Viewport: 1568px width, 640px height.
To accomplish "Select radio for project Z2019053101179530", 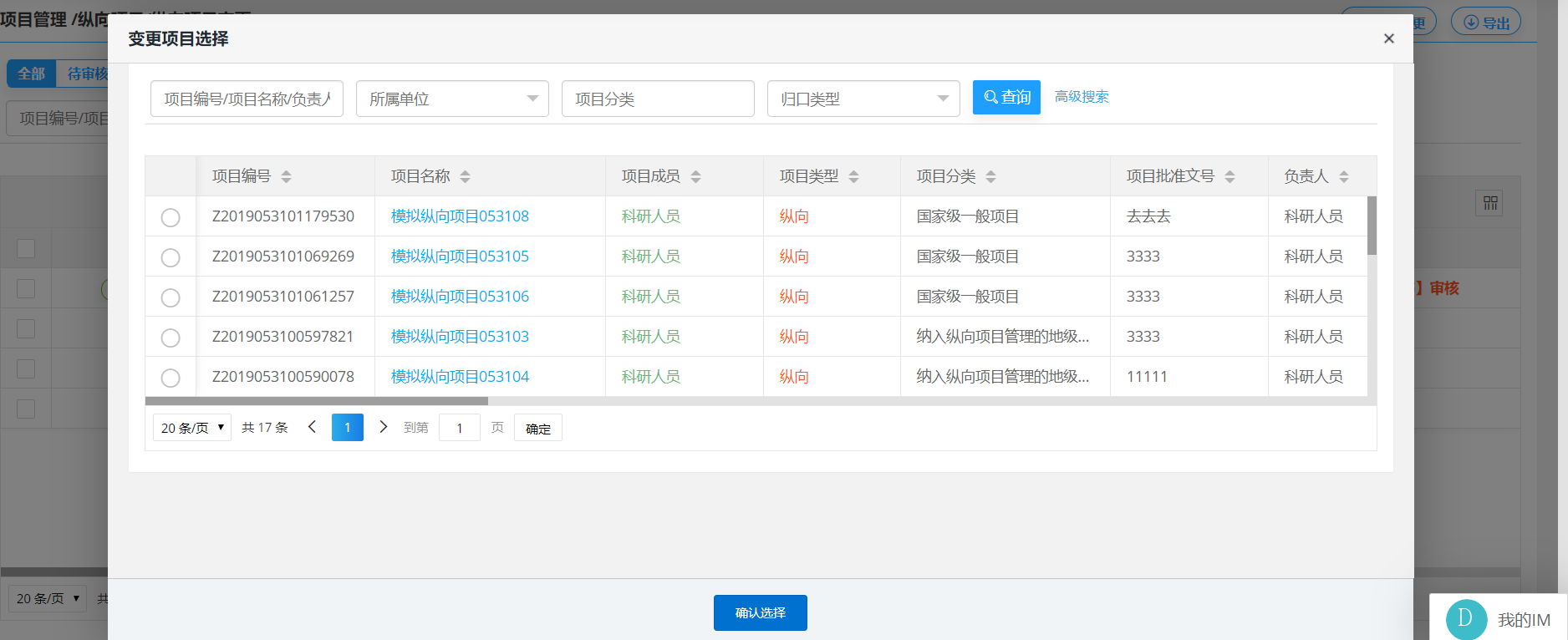I will click(171, 217).
